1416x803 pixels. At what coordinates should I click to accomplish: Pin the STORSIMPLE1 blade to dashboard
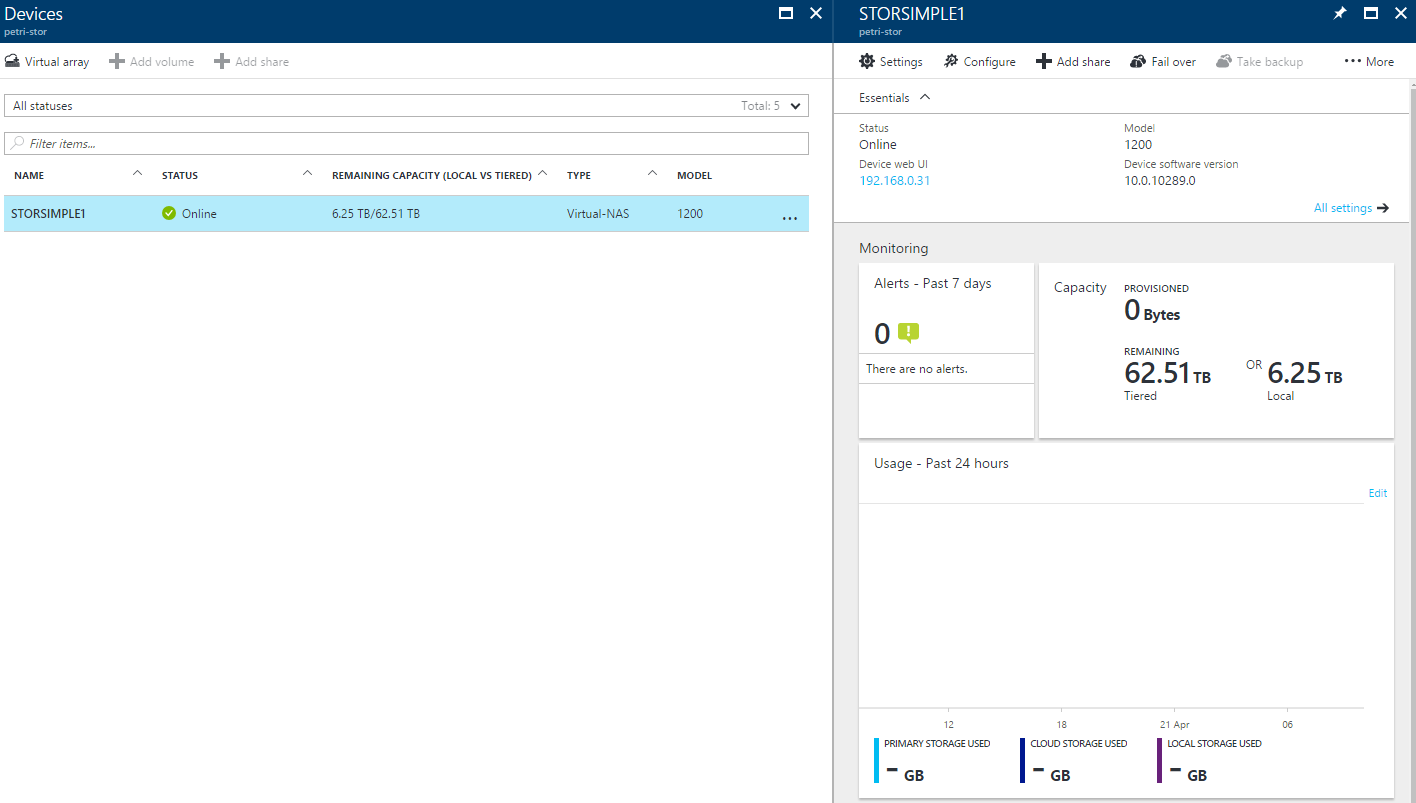click(1340, 13)
